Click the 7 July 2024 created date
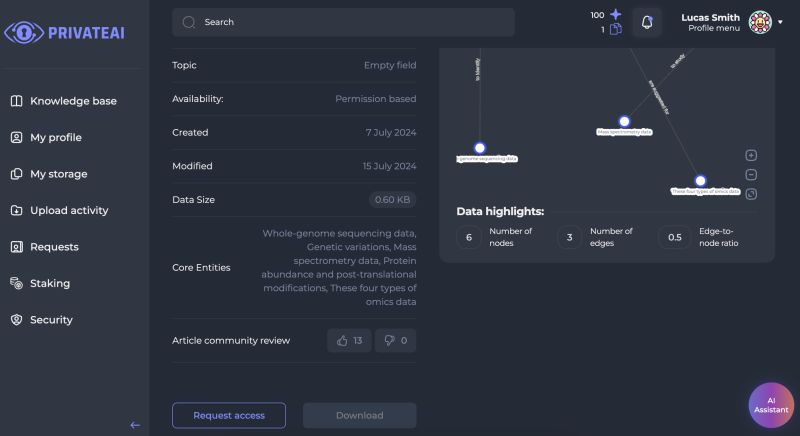Viewport: 800px width, 436px height. pyautogui.click(x=391, y=132)
